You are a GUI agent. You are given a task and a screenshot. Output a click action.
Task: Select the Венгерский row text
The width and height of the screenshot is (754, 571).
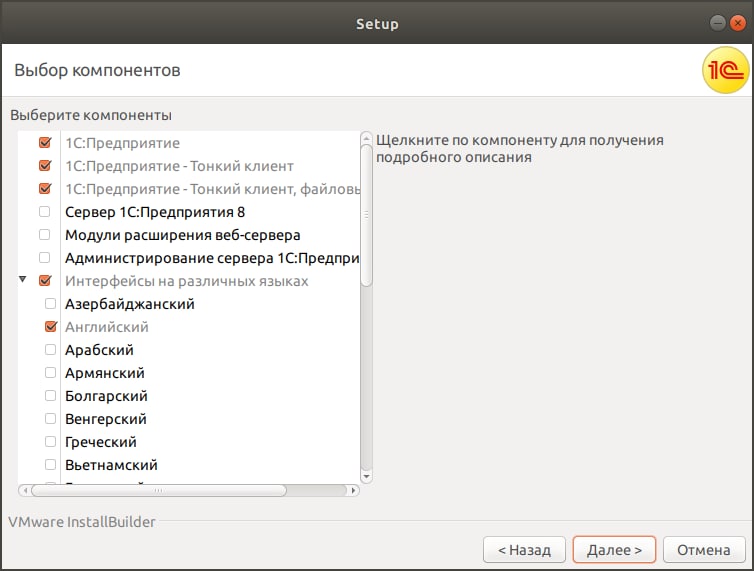[106, 419]
